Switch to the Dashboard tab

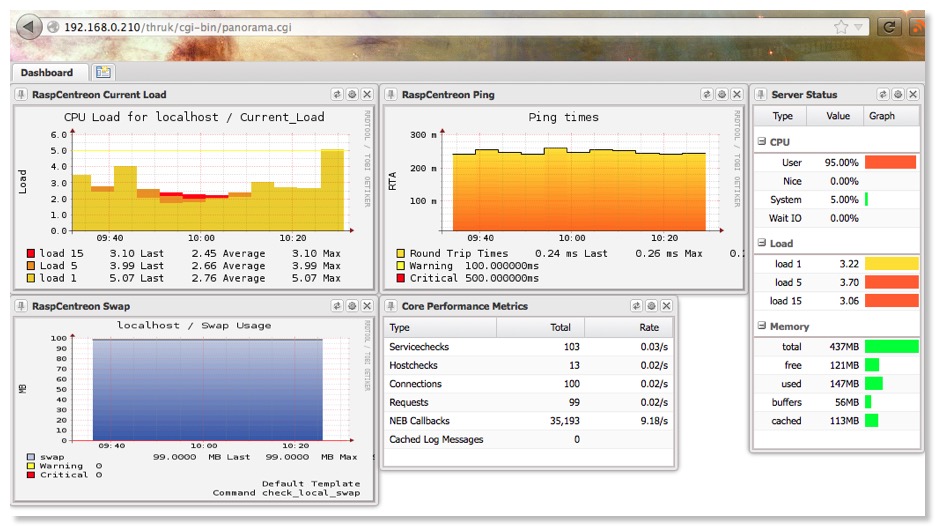(x=47, y=72)
